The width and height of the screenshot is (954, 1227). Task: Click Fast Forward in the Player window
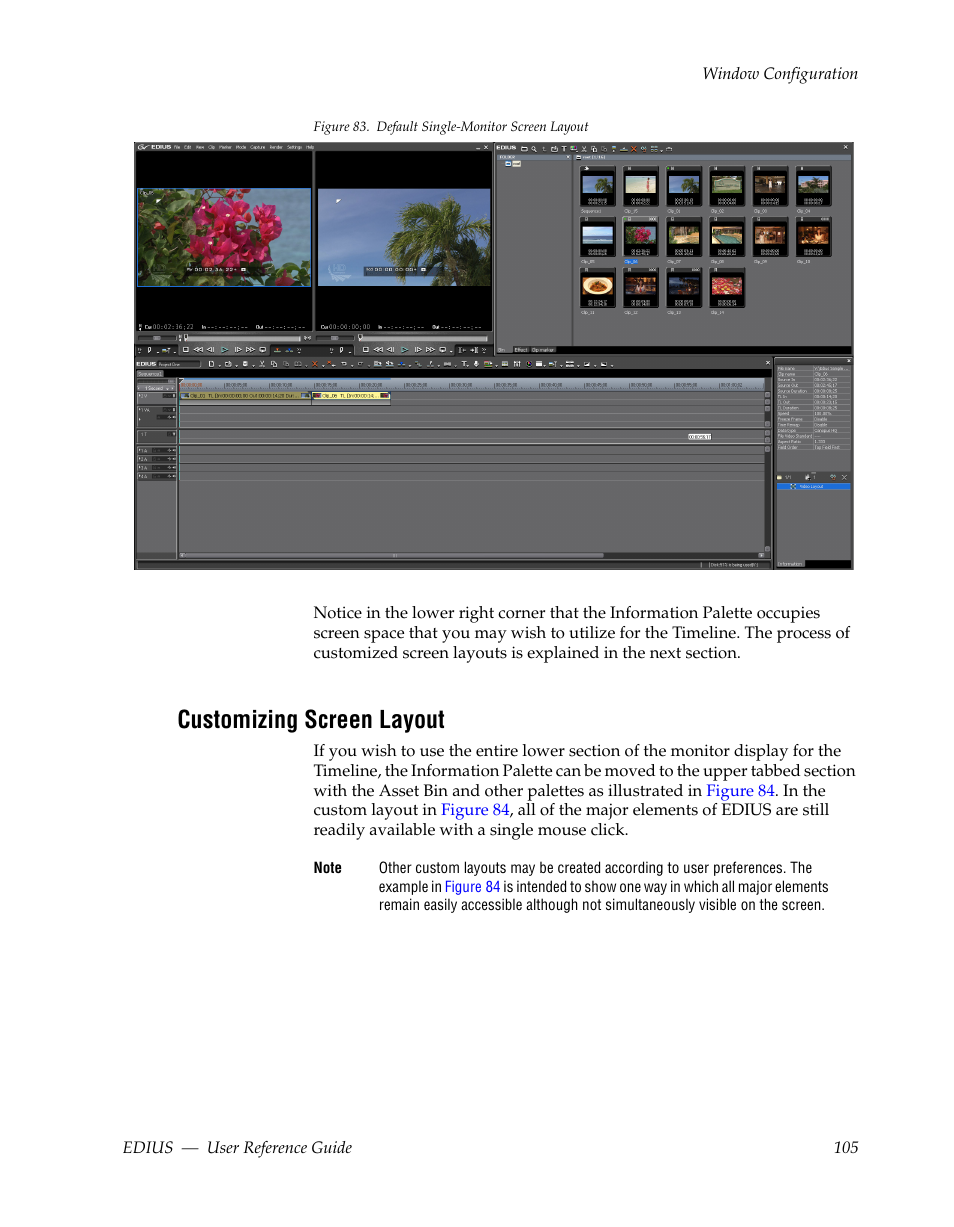pos(250,350)
